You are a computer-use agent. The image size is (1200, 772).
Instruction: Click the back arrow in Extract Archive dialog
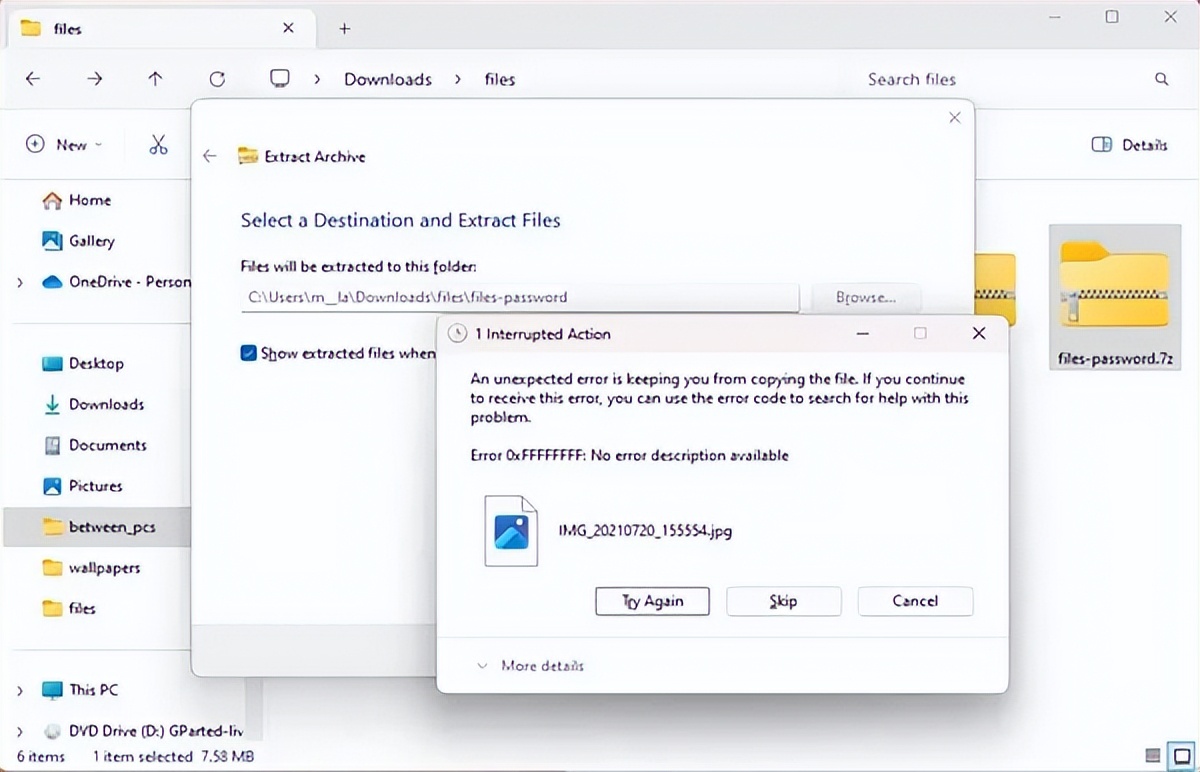coord(210,156)
